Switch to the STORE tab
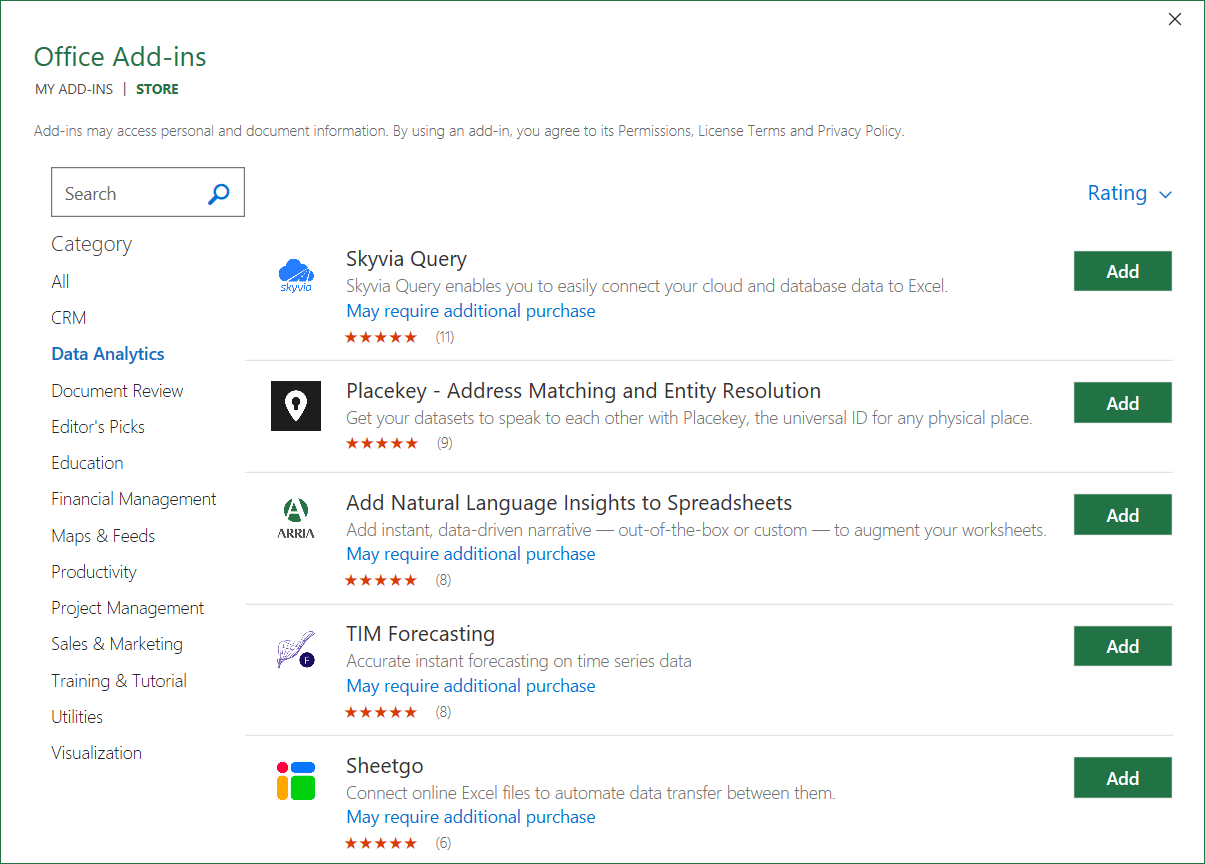This screenshot has width=1205, height=864. click(x=157, y=89)
